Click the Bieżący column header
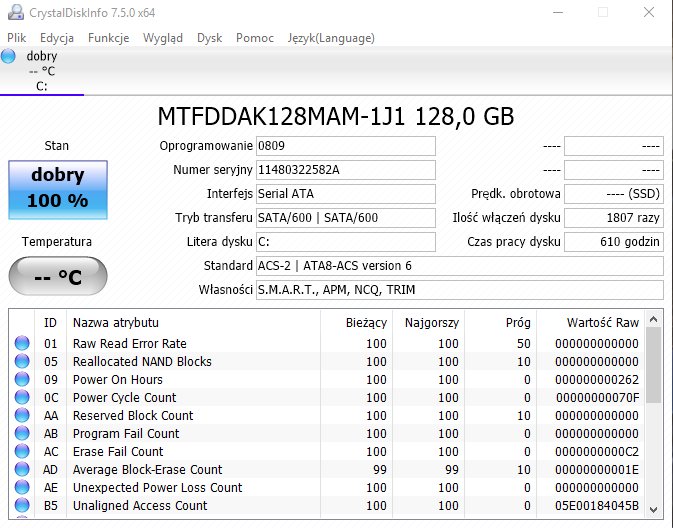Screen dimensions: 673x528 tap(356, 322)
